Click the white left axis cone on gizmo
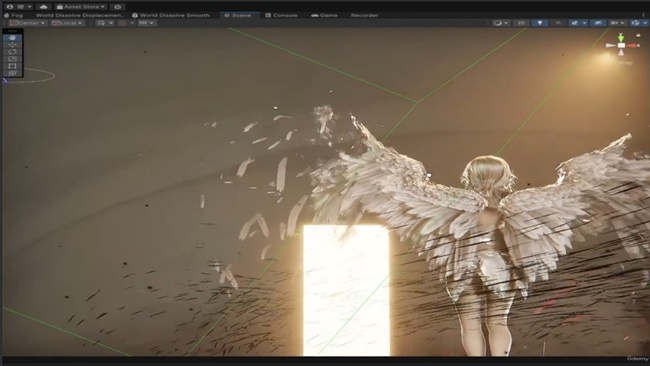Image resolution: width=650 pixels, height=366 pixels. [x=611, y=46]
